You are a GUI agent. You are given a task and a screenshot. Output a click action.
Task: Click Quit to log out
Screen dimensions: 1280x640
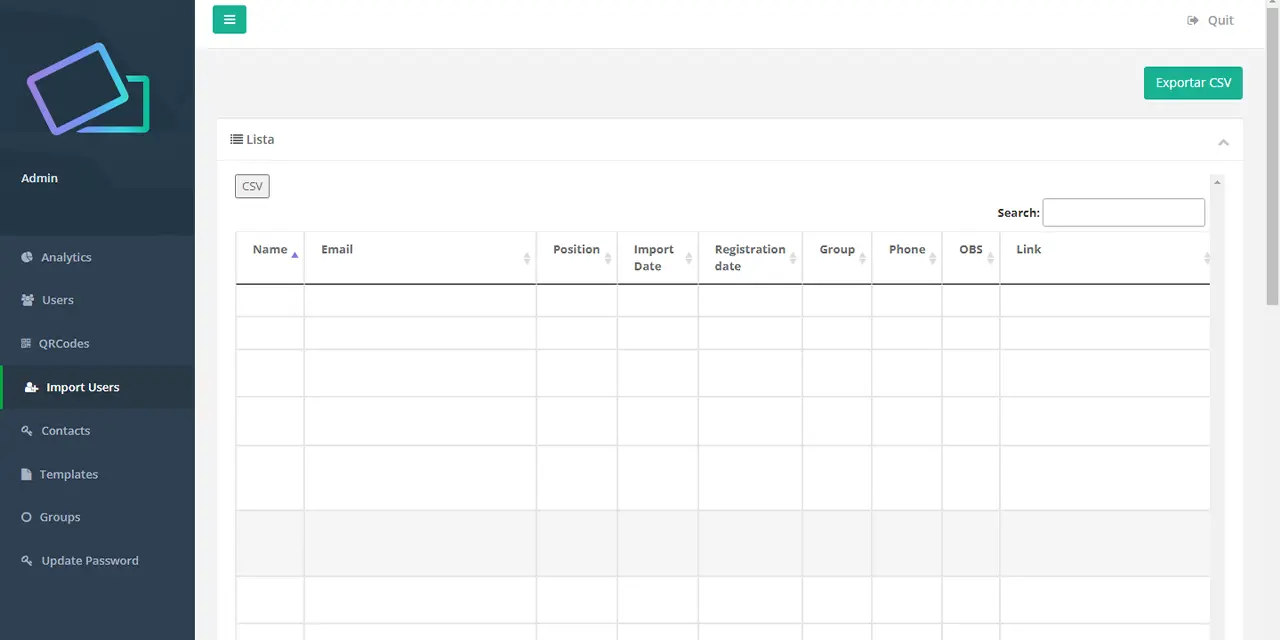(1211, 20)
